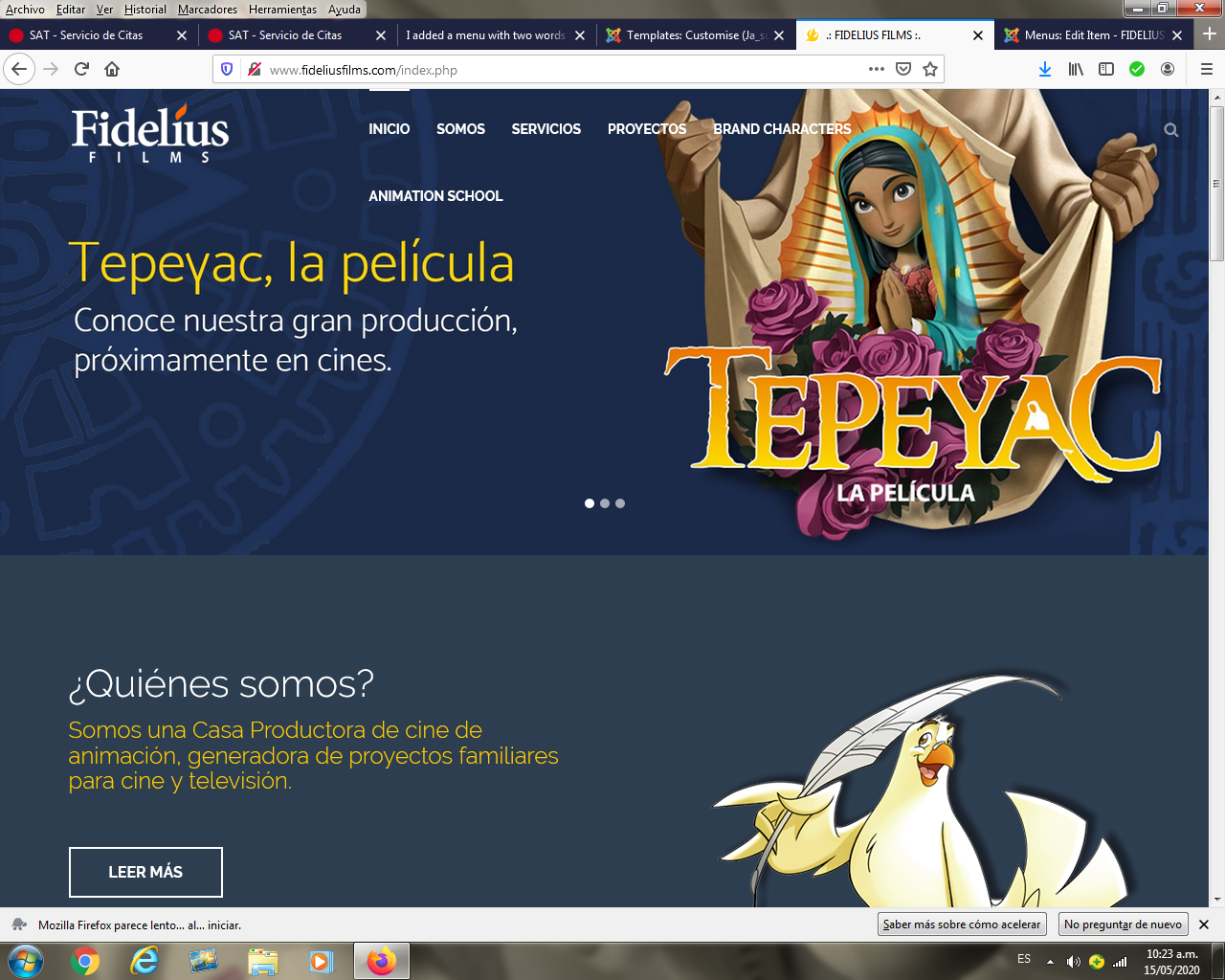This screenshot has width=1225, height=980.
Task: Click the scrollbar up arrow
Action: point(1216,97)
